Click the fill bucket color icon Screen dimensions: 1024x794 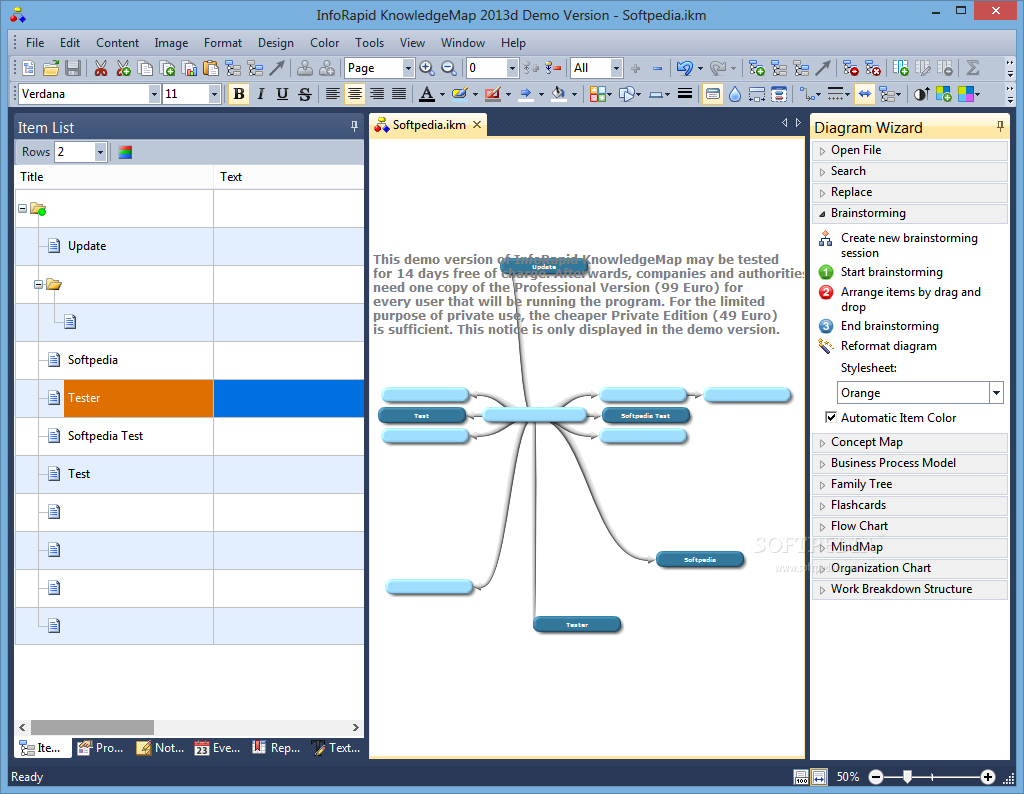[558, 94]
